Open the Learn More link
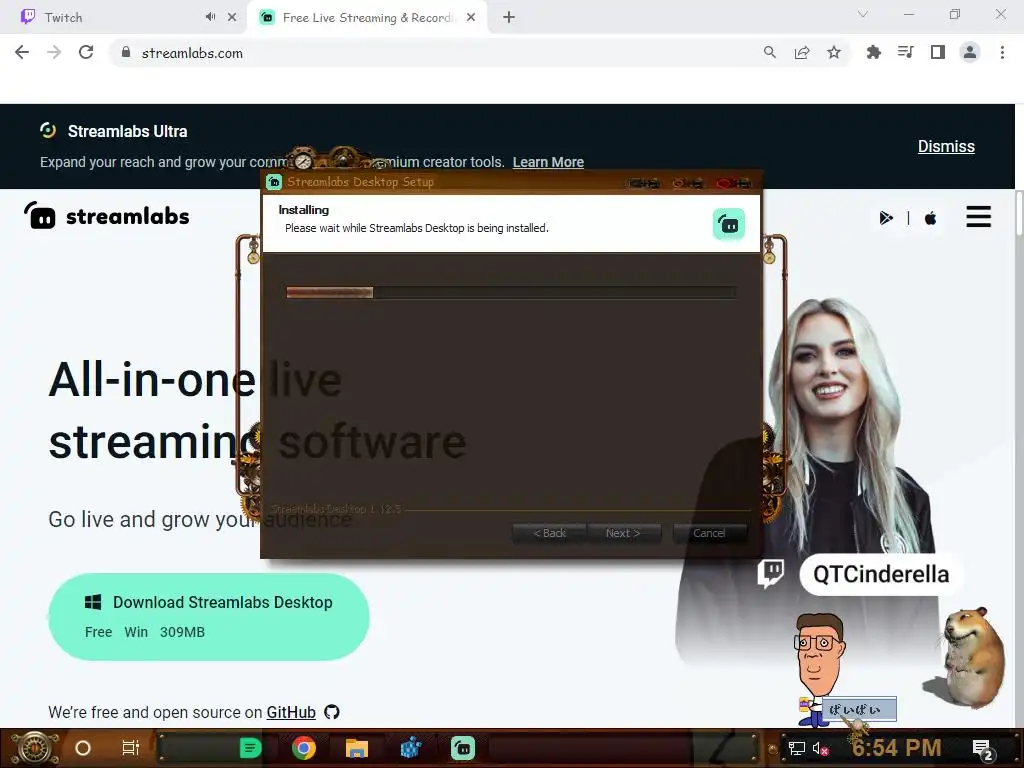Screen dimensions: 1024x768 pyautogui.click(x=548, y=162)
